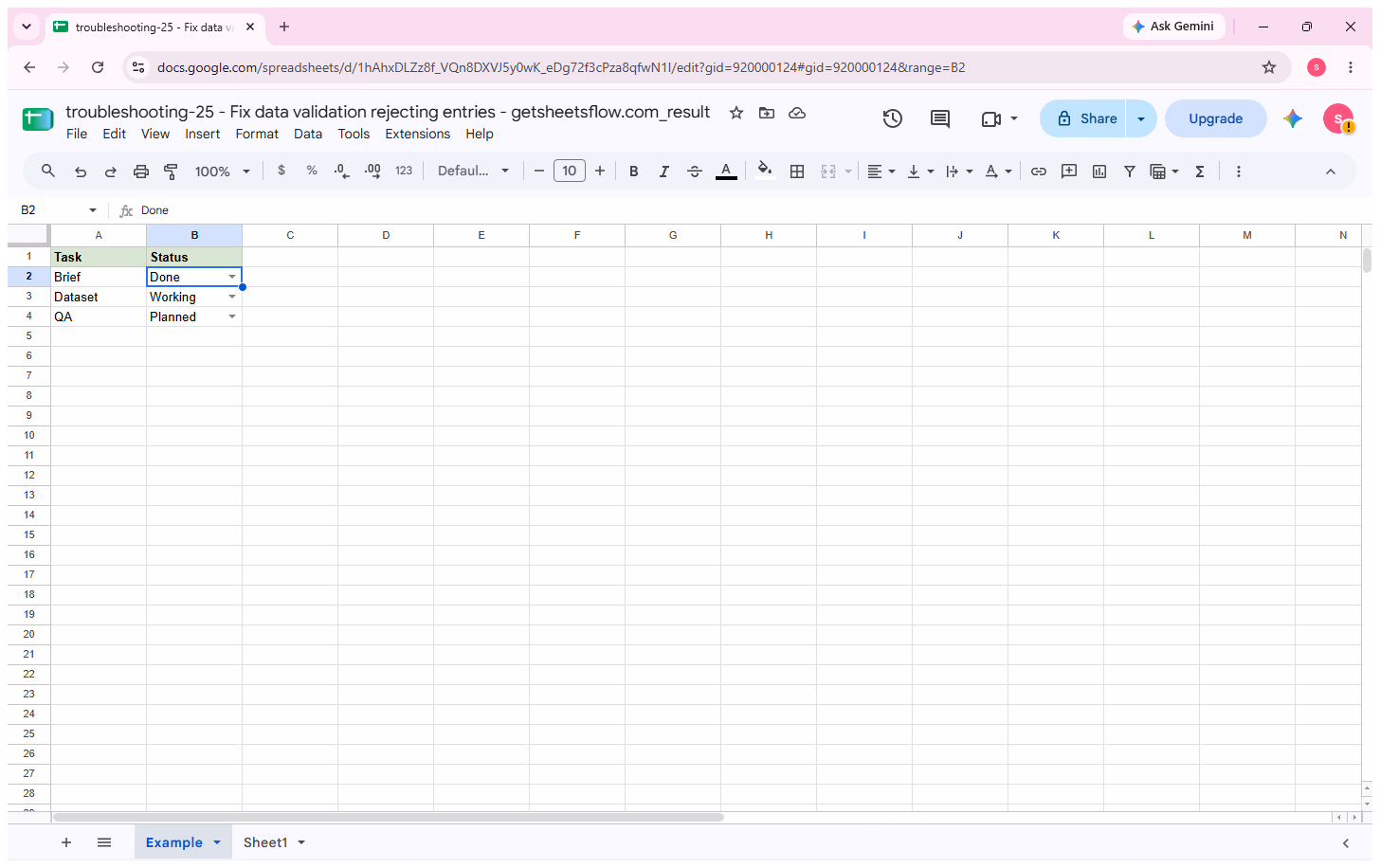1380x868 pixels.
Task: Open the Format menu
Action: pos(257,134)
